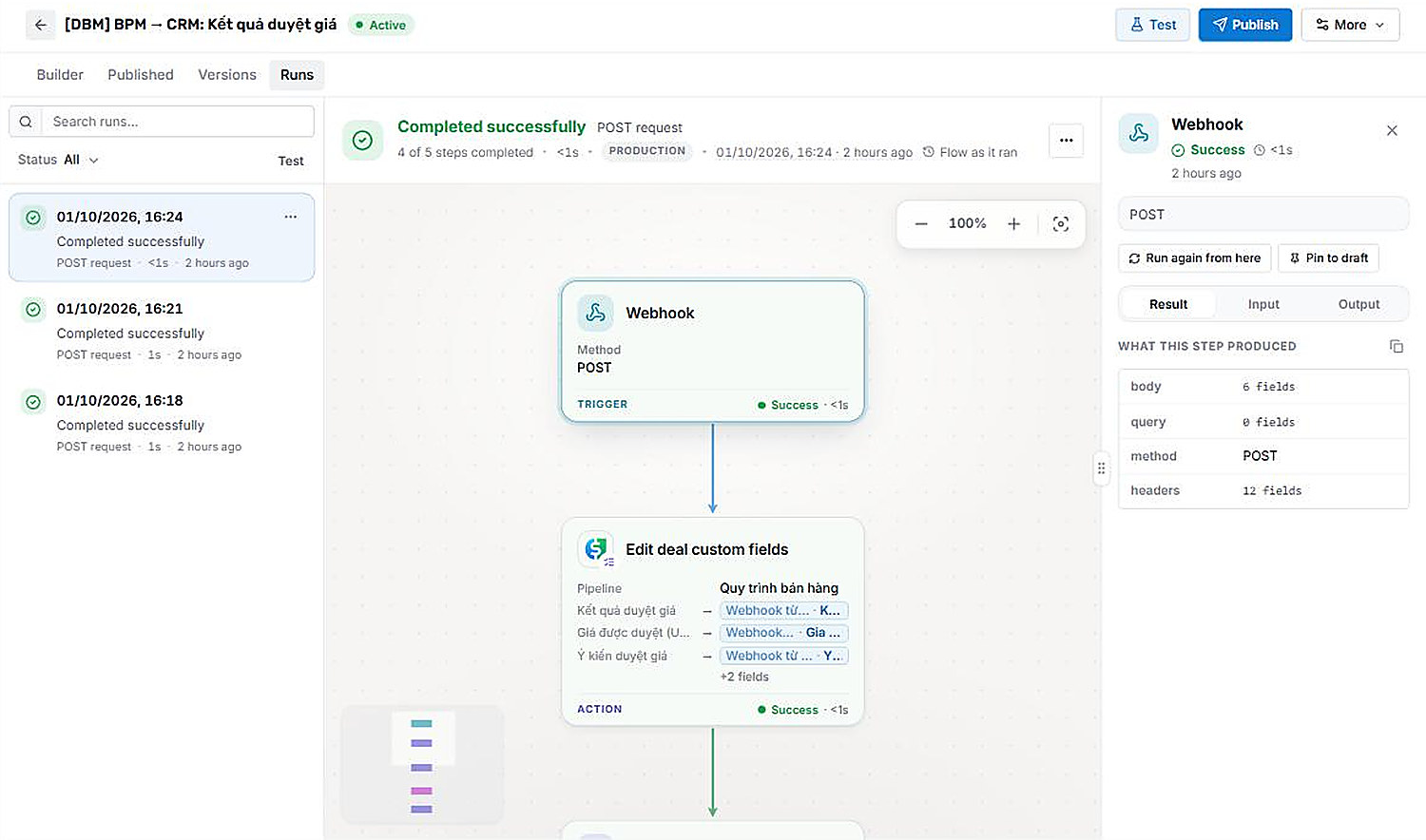This screenshot has height=840, width=1426.
Task: Close the Webhook details panel
Action: click(x=1392, y=130)
